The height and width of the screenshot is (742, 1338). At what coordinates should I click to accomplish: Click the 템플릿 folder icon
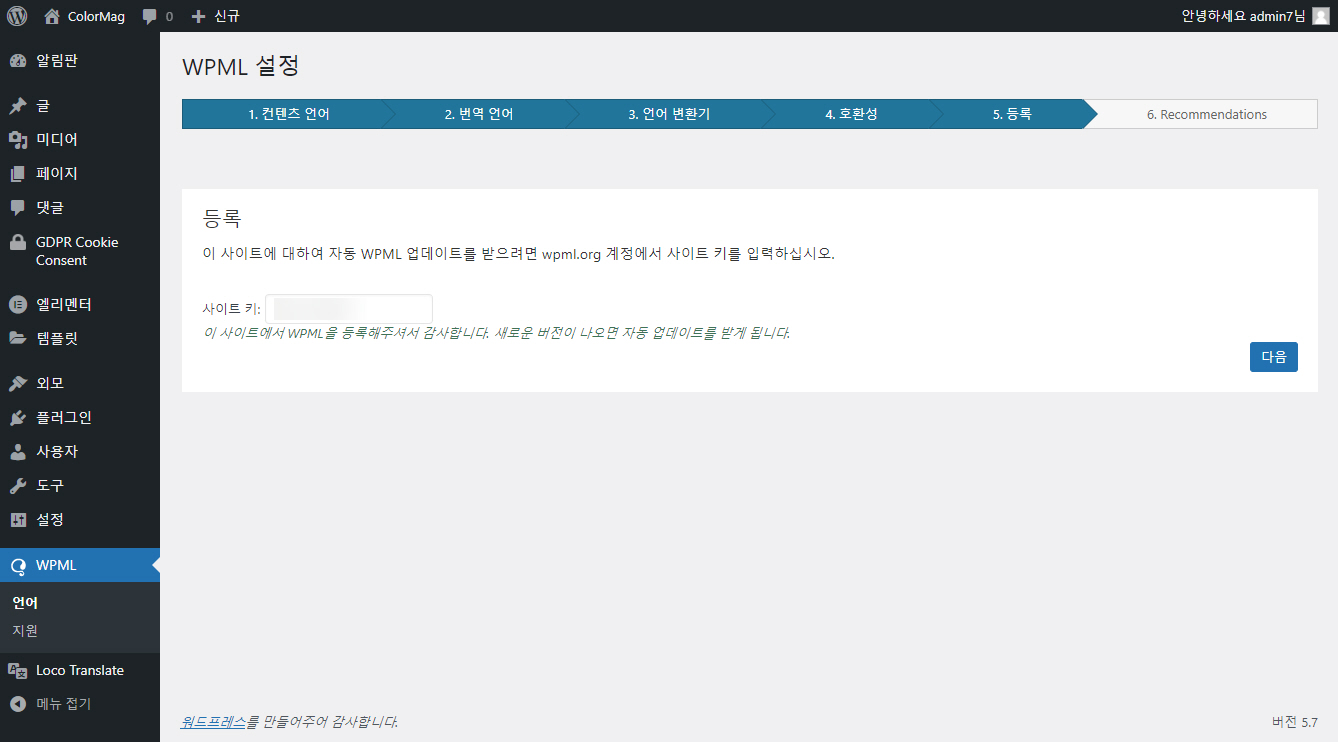[18, 338]
